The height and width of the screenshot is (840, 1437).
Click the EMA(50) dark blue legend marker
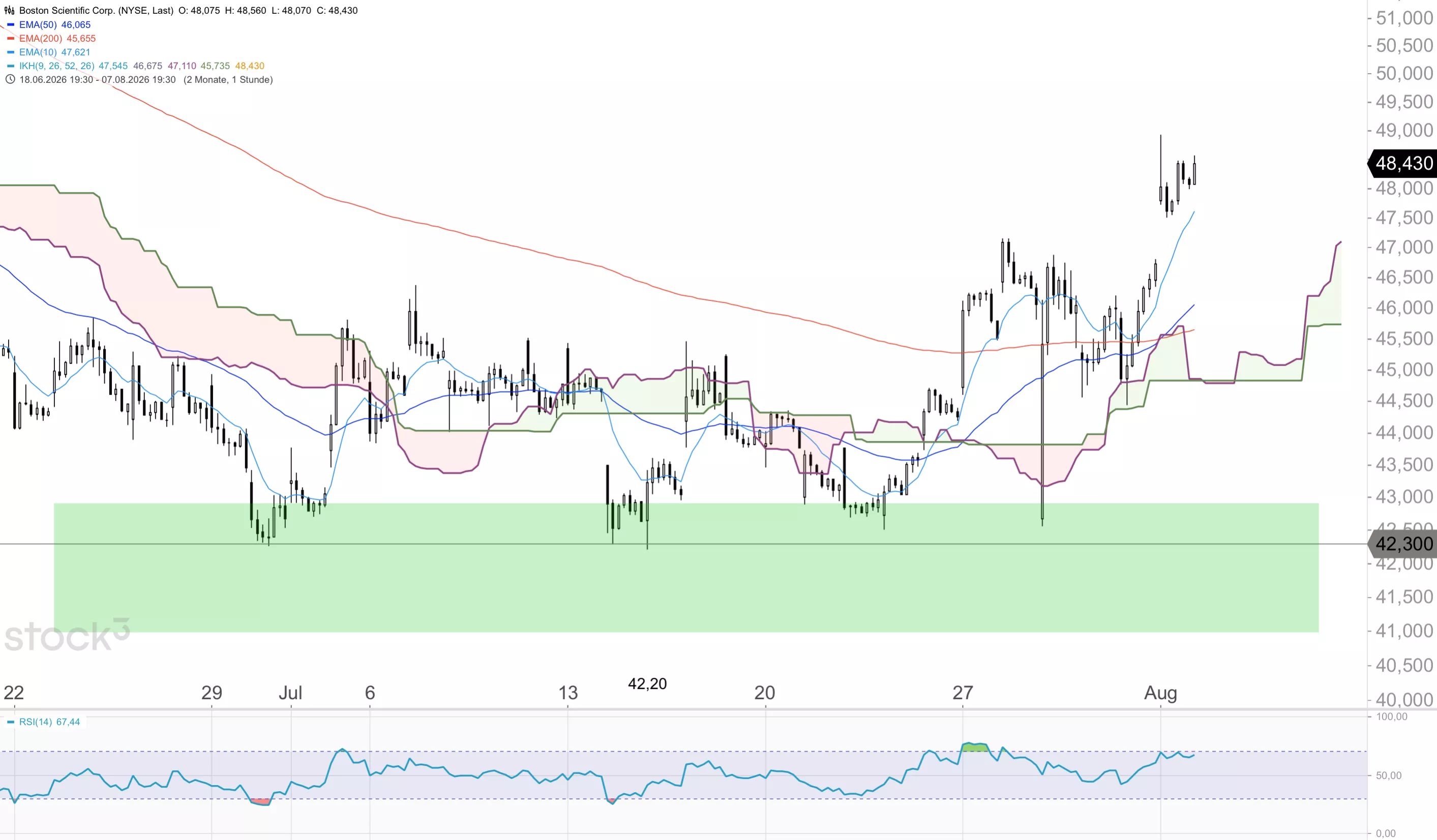[x=10, y=24]
